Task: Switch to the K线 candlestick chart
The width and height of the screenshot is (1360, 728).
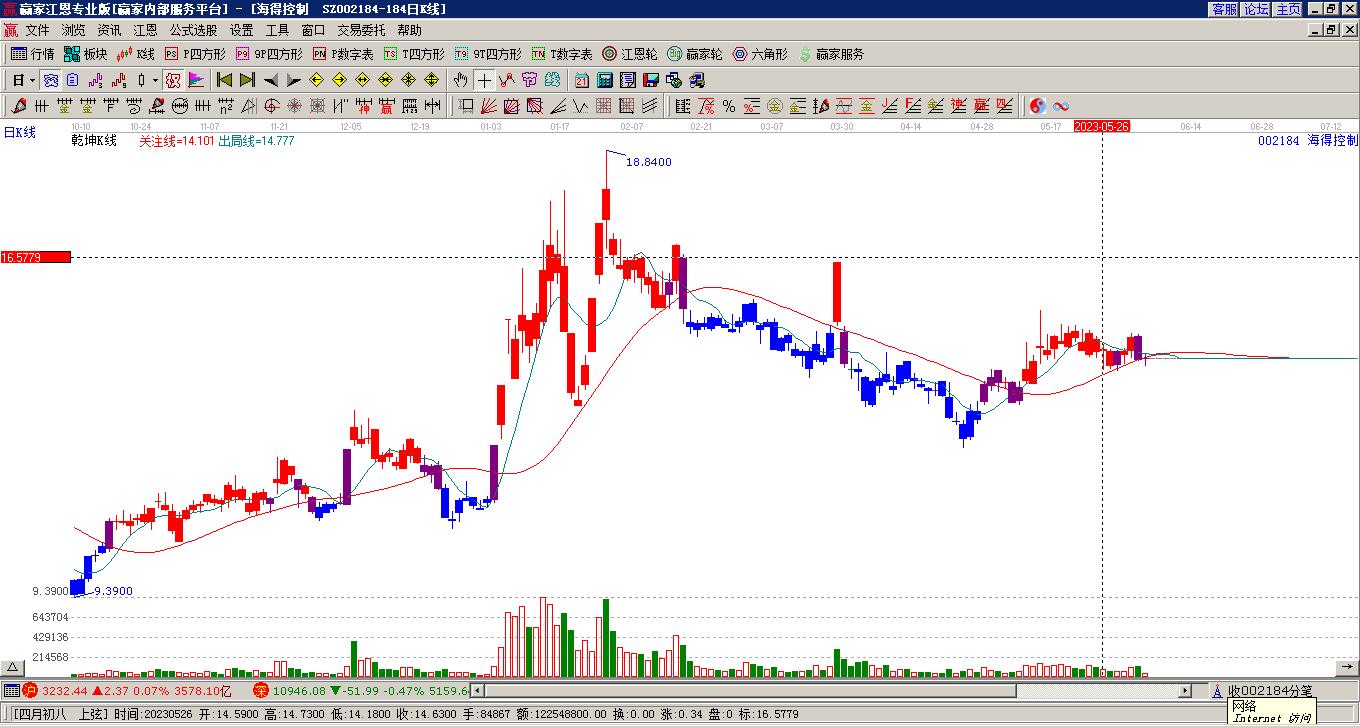Action: [135, 54]
